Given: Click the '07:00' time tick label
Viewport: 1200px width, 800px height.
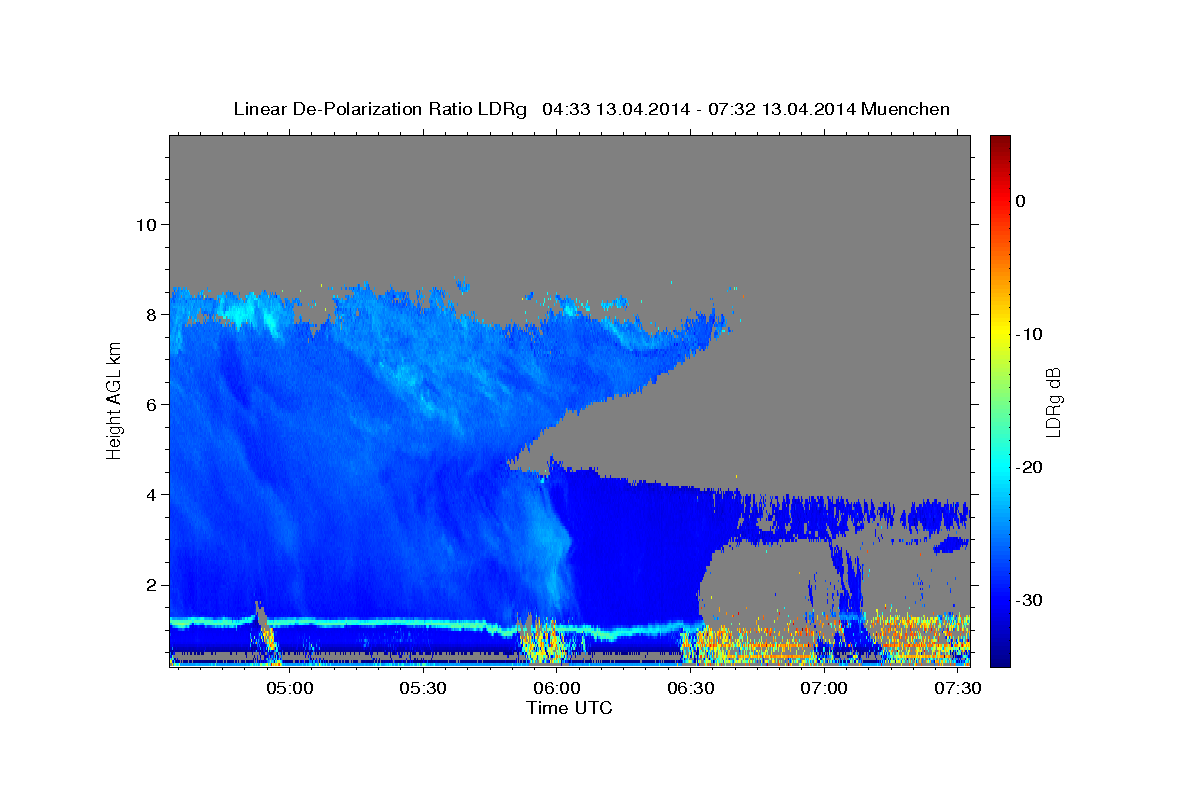Looking at the screenshot, I should (x=824, y=689).
